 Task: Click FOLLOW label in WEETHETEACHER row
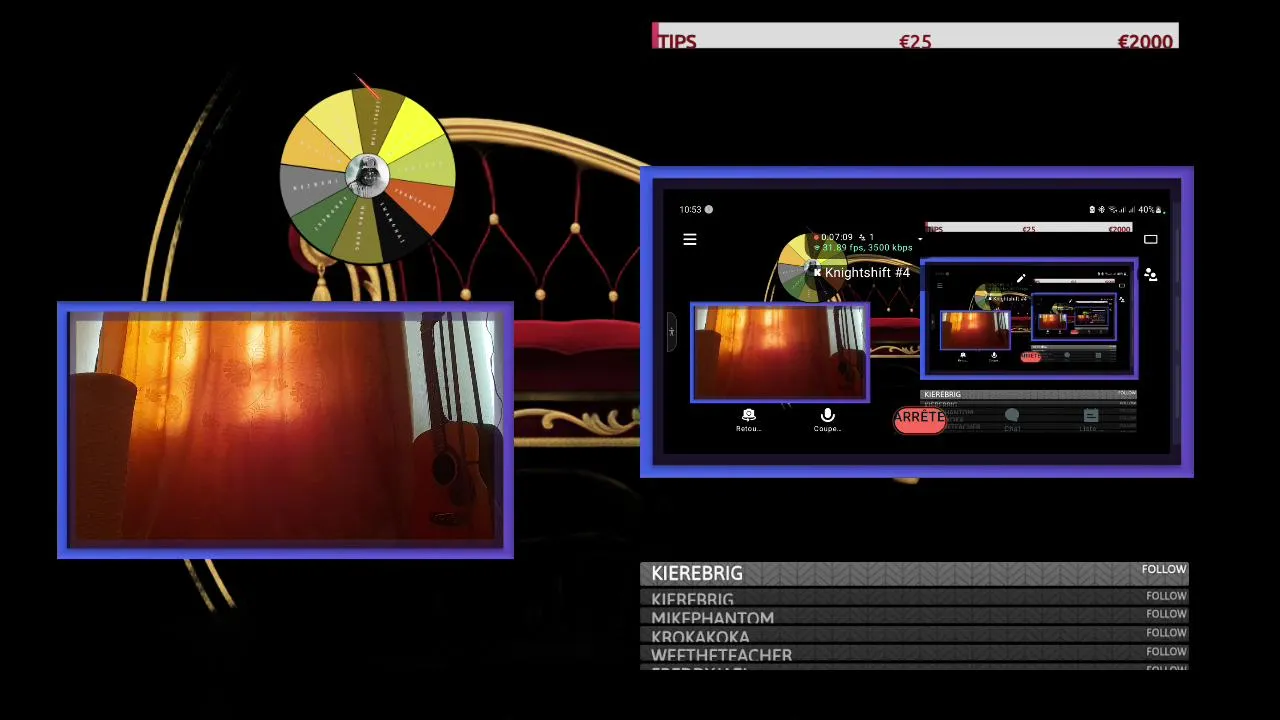point(1166,652)
